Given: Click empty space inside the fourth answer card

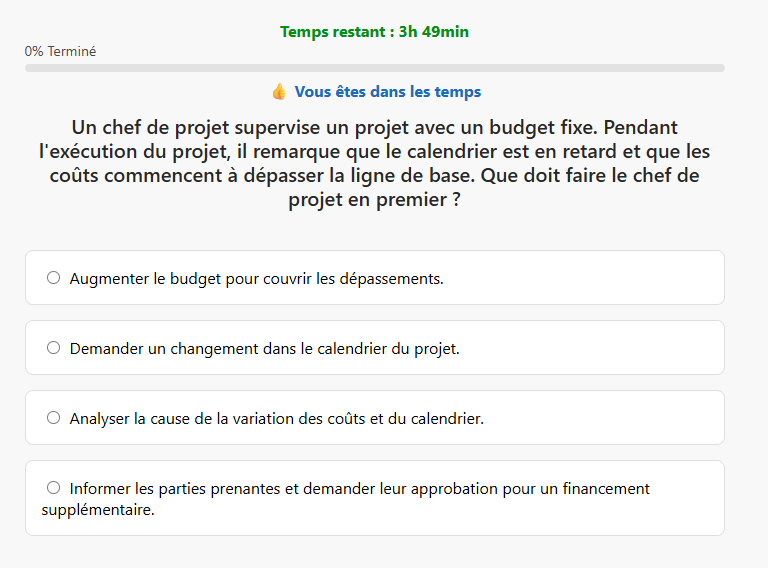Looking at the screenshot, I should pyautogui.click(x=500, y=512).
